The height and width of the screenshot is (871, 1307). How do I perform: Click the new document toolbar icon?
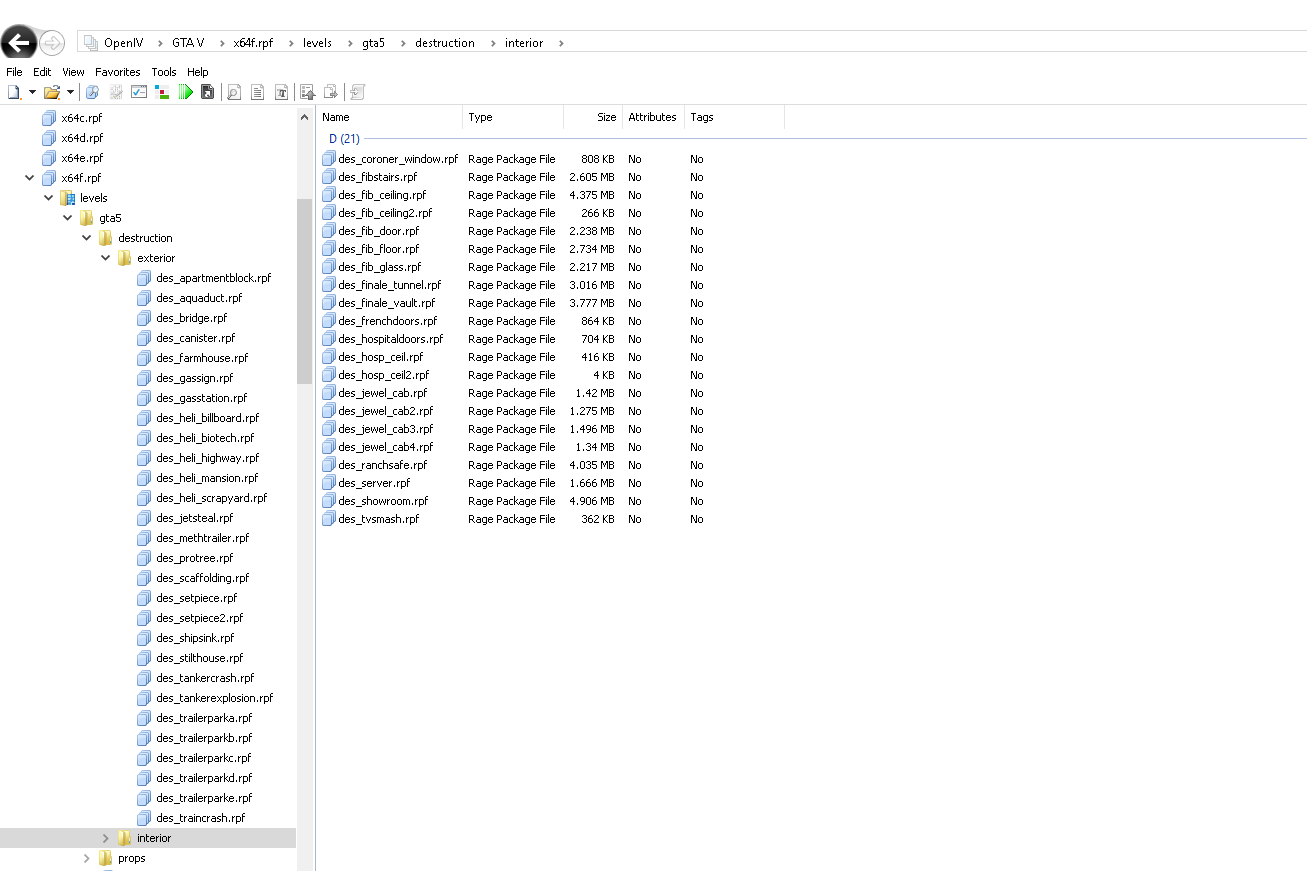pyautogui.click(x=13, y=92)
